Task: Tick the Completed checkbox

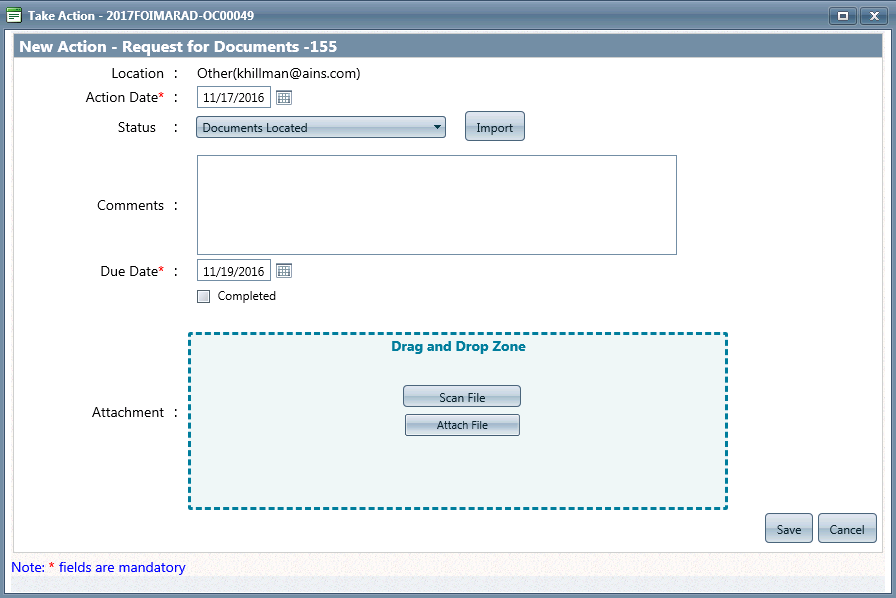Action: point(203,296)
